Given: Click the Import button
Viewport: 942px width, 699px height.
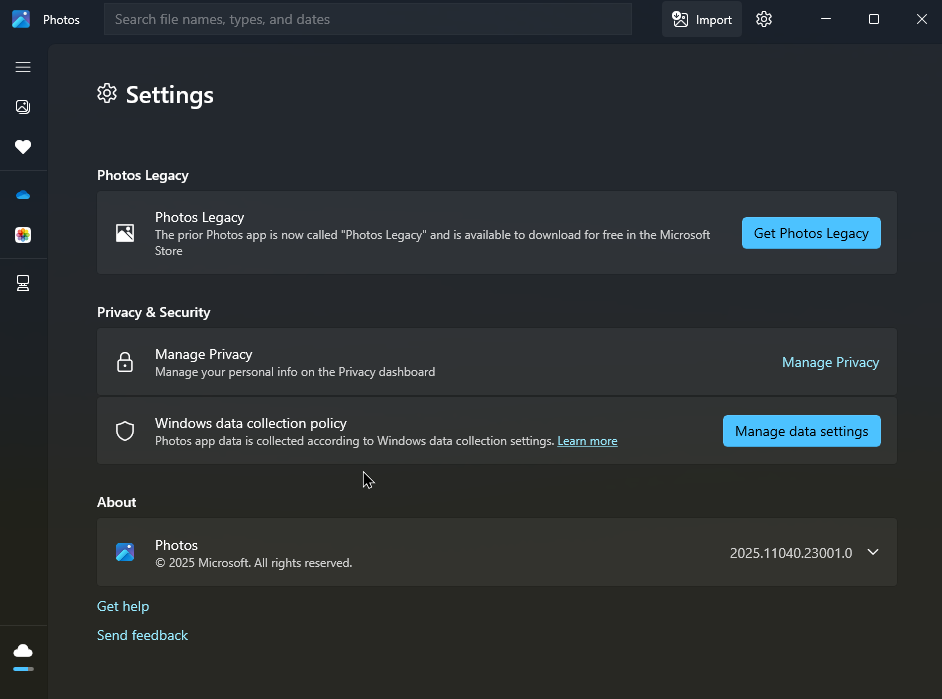Looking at the screenshot, I should [x=702, y=19].
